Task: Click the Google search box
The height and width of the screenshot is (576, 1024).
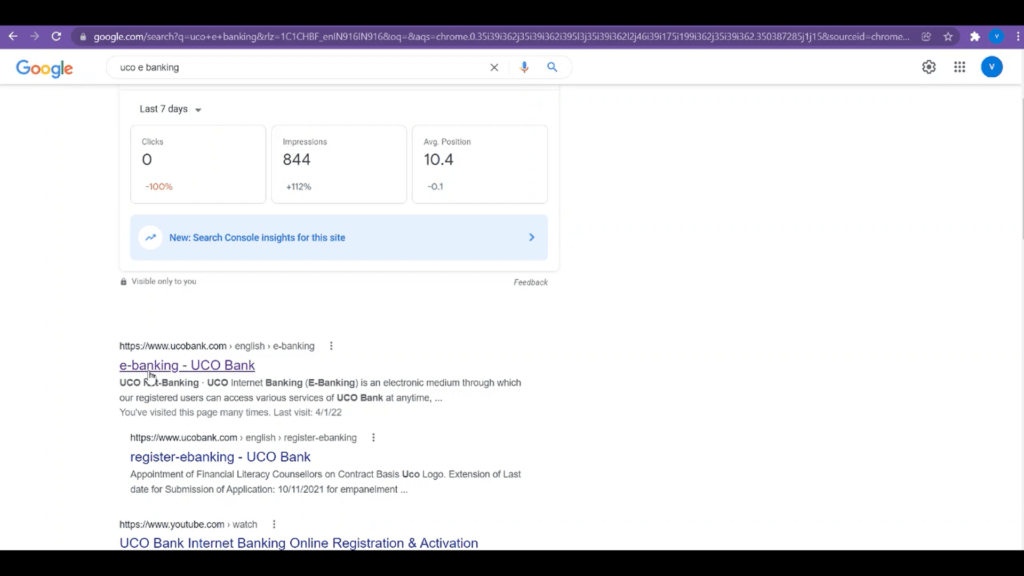Action: [300, 67]
